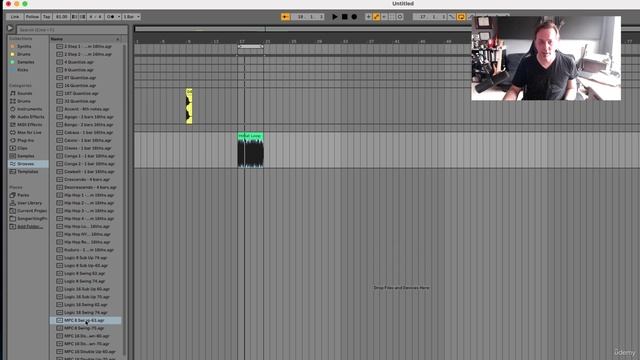Open the Sounds category
The image size is (640, 360).
pos(24,93)
